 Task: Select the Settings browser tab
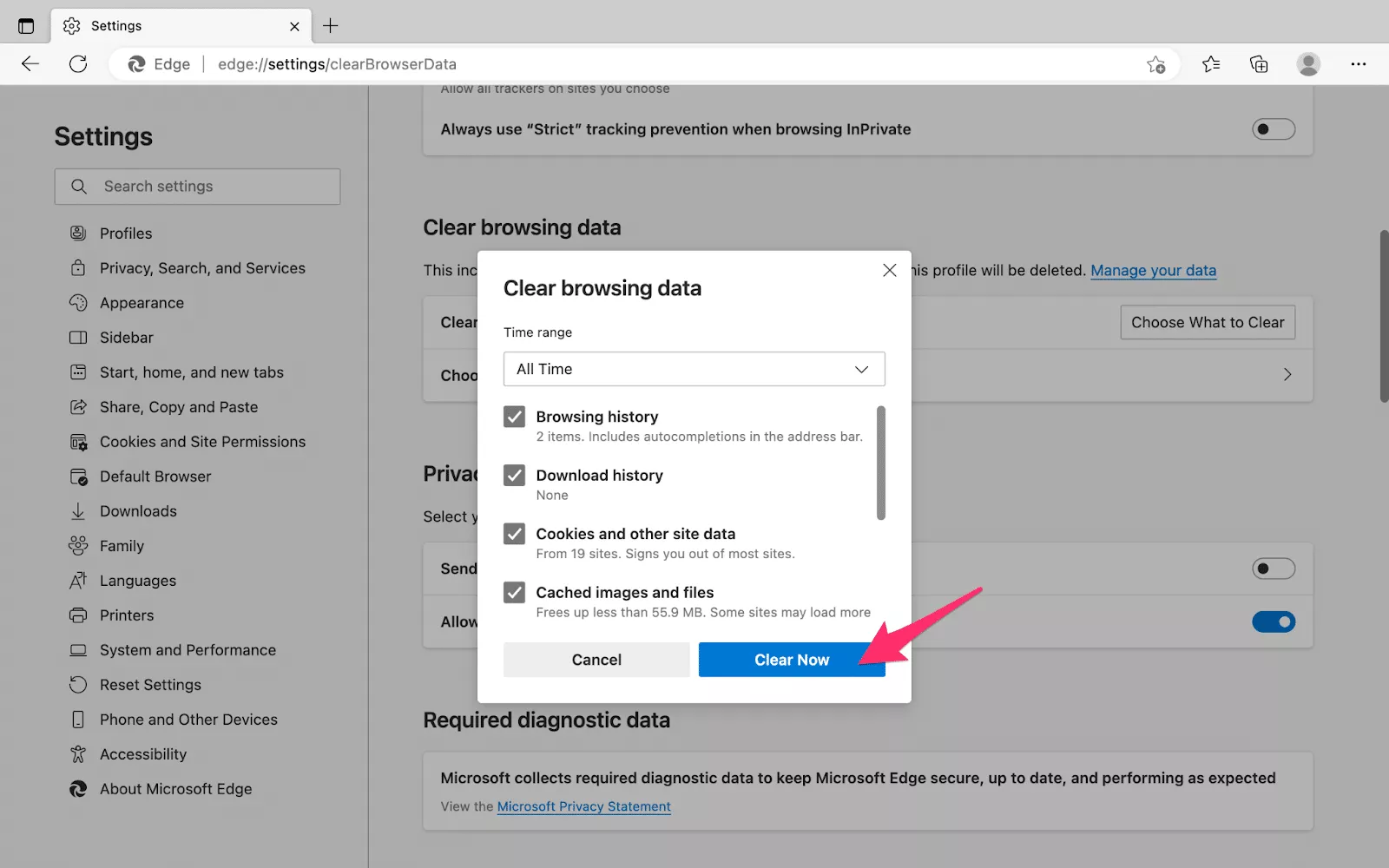(181, 26)
